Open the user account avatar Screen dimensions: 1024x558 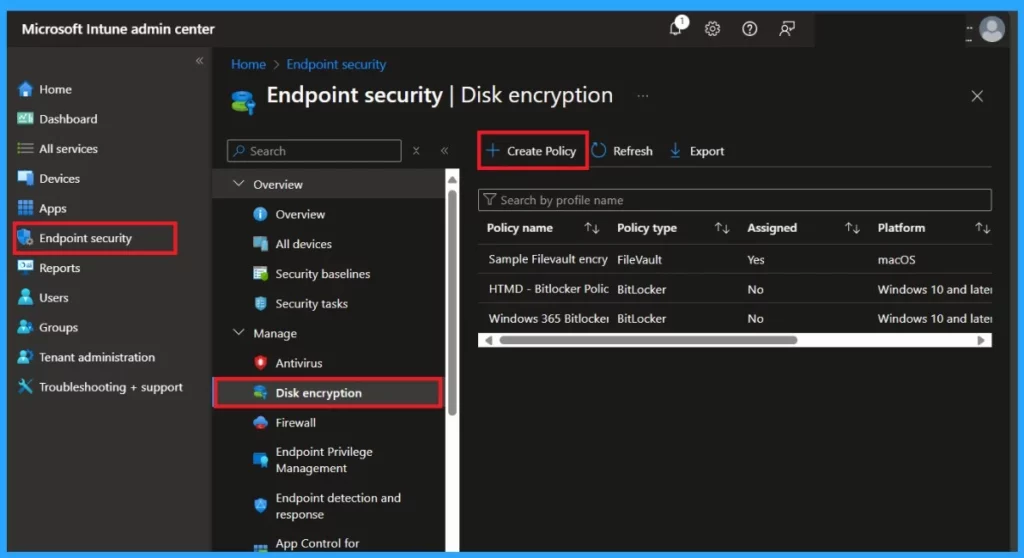point(991,29)
